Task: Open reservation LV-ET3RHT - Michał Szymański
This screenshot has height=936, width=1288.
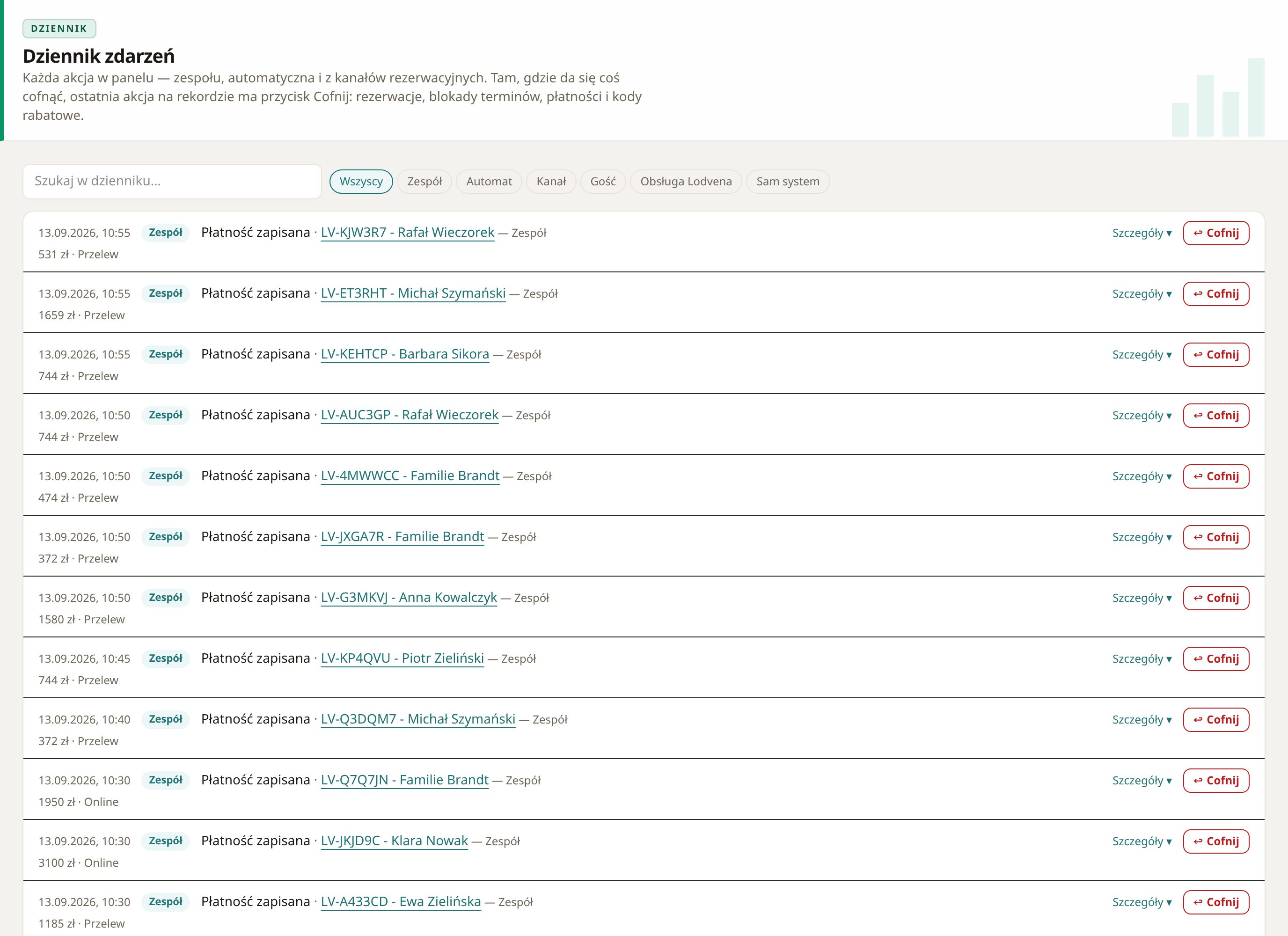Action: point(413,293)
